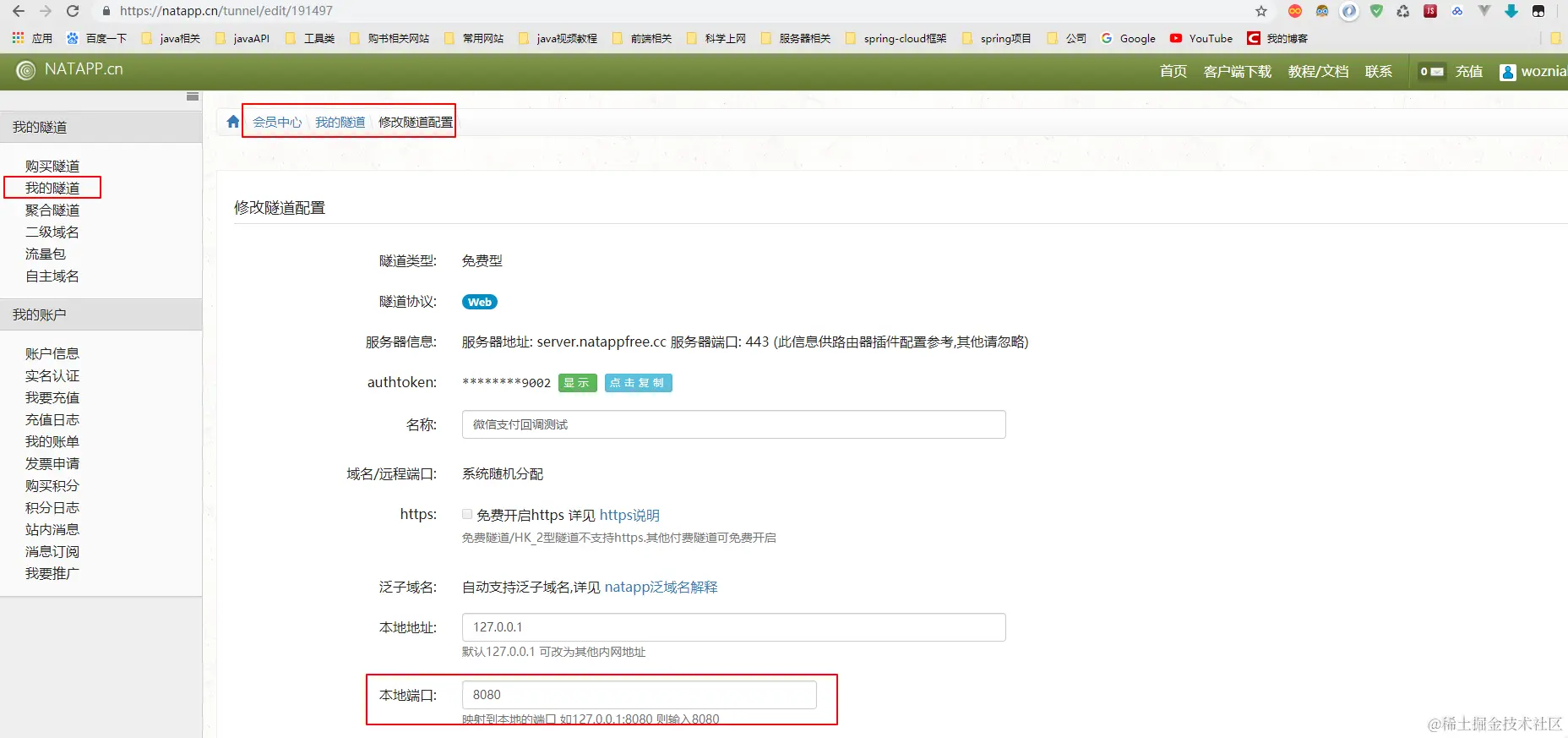The height and width of the screenshot is (738, 1568).
Task: Expand the 工具类 bookmark folder
Action: 310,38
